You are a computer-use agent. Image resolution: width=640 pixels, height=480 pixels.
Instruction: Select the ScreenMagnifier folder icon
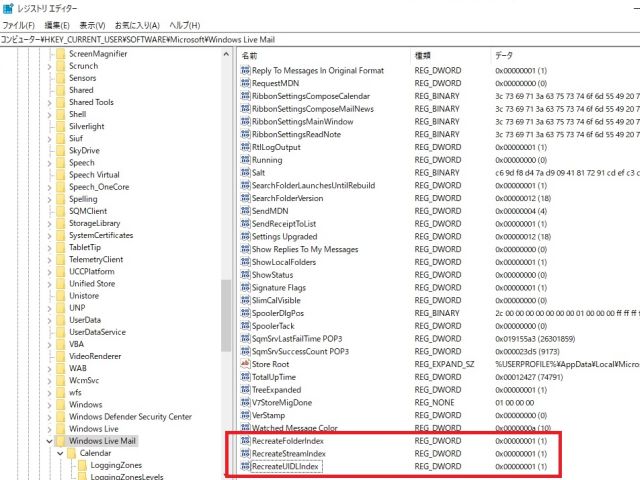pos(60,54)
